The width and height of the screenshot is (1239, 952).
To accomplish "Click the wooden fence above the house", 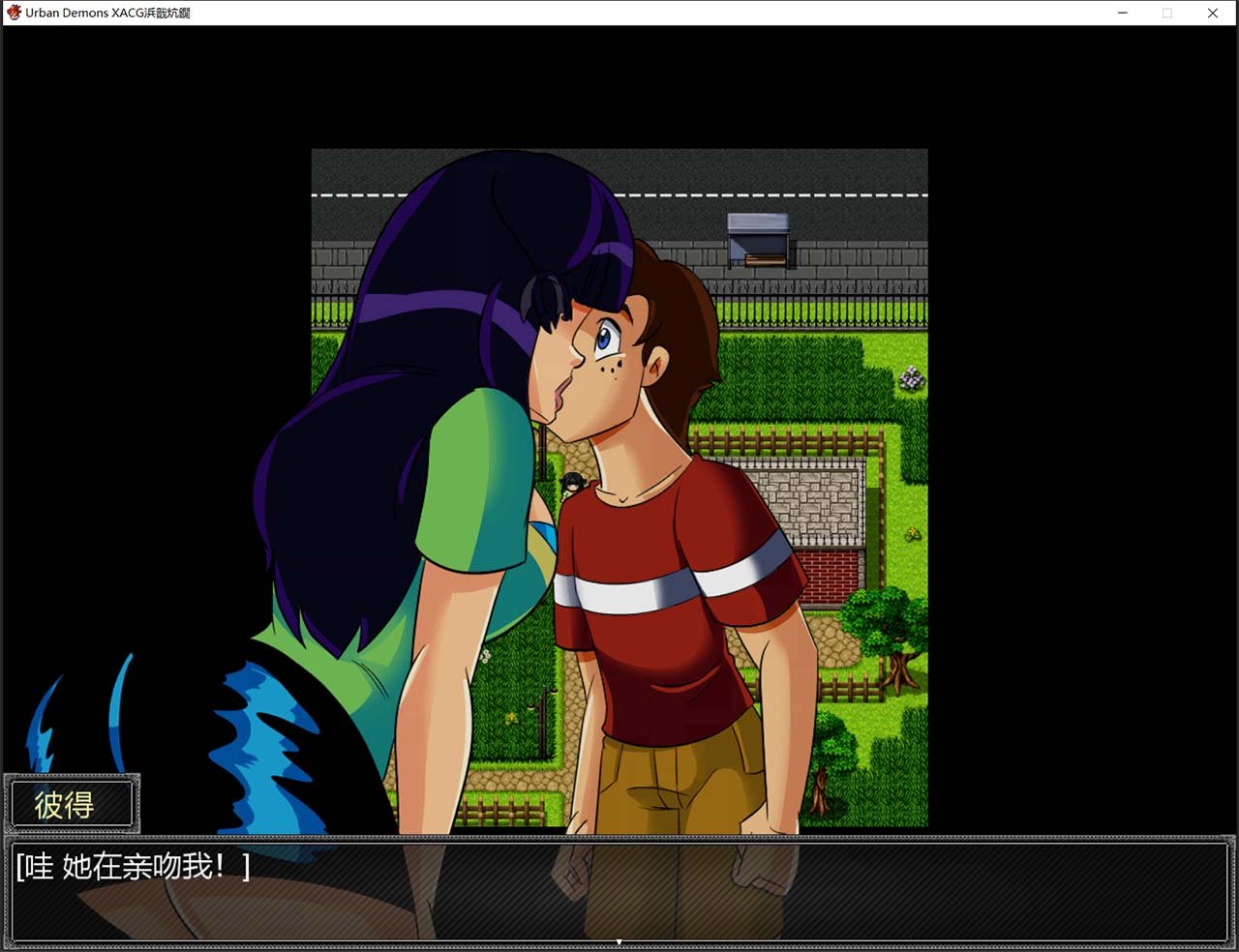I will [784, 442].
